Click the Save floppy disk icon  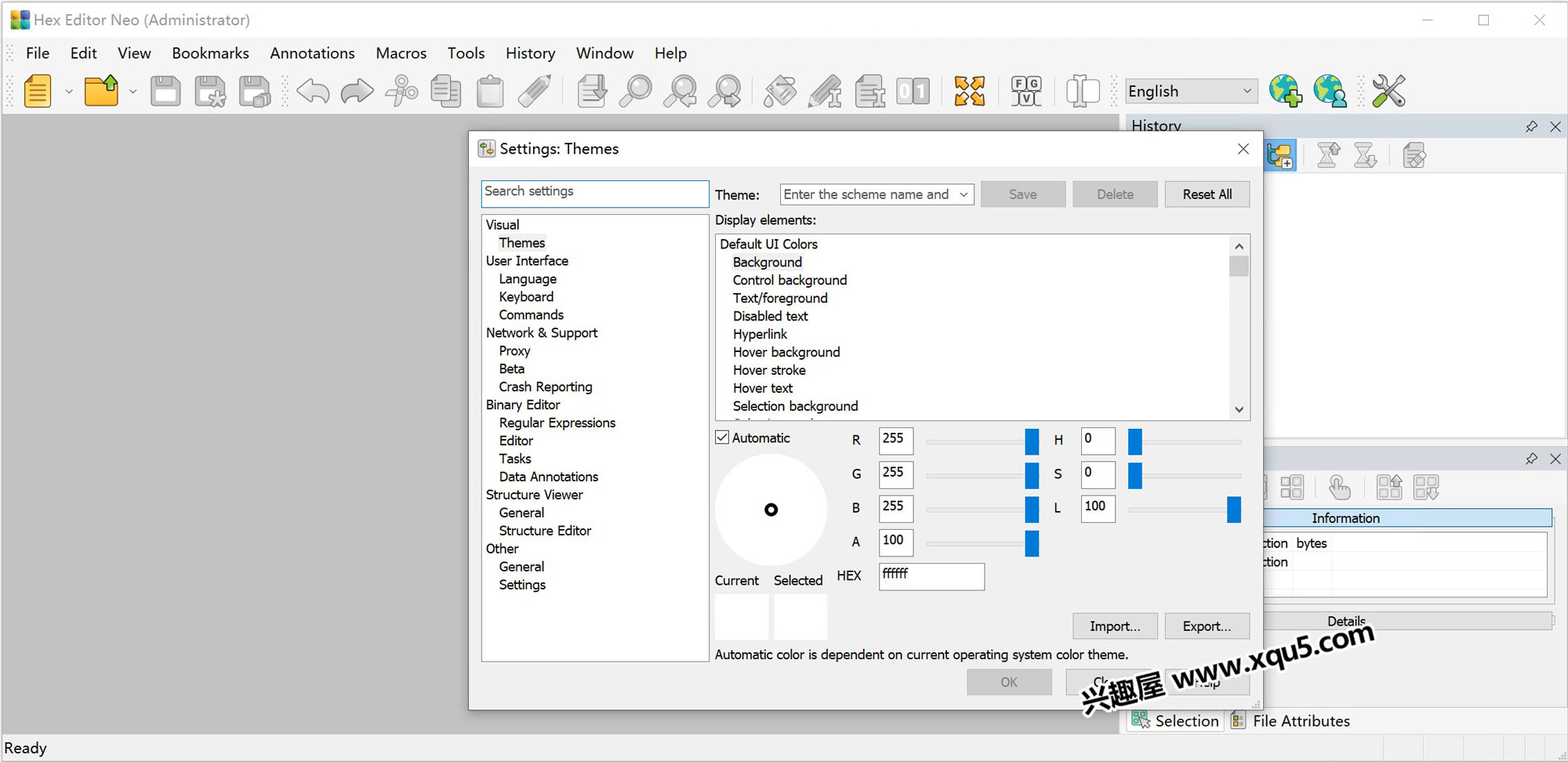pos(165,92)
